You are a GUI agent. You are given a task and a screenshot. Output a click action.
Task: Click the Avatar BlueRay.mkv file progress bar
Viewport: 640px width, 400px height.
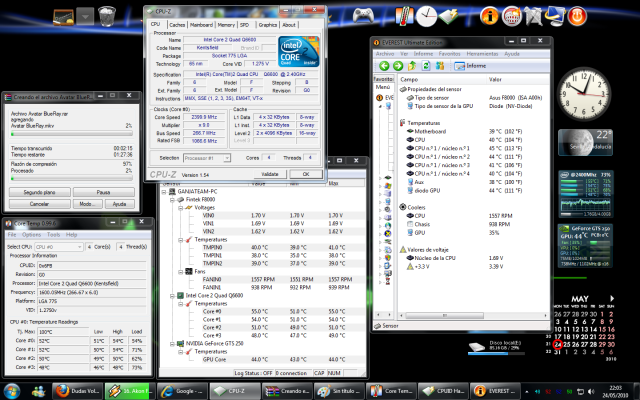[x=71, y=134]
